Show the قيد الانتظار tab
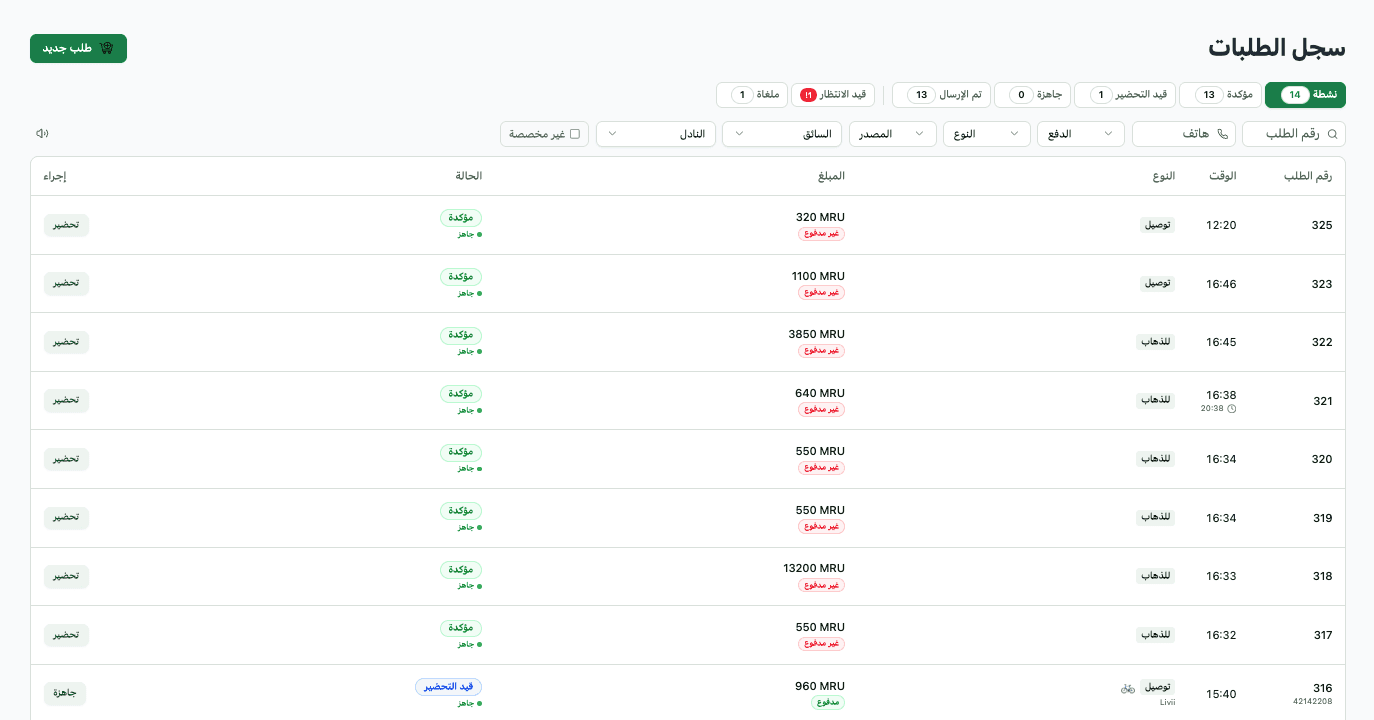The height and width of the screenshot is (720, 1374). coord(833,95)
